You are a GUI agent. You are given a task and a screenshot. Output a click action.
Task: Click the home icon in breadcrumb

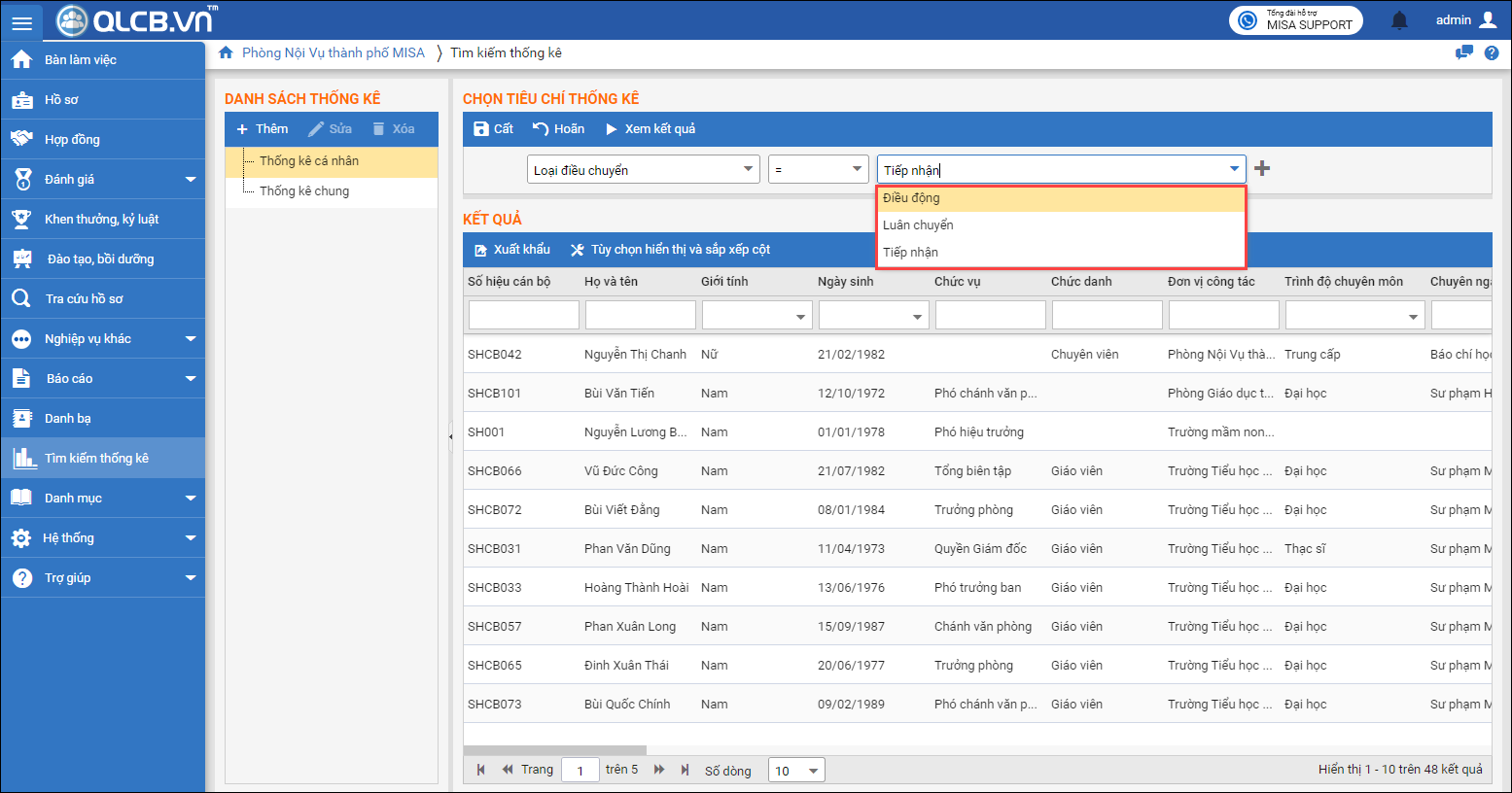tap(226, 53)
